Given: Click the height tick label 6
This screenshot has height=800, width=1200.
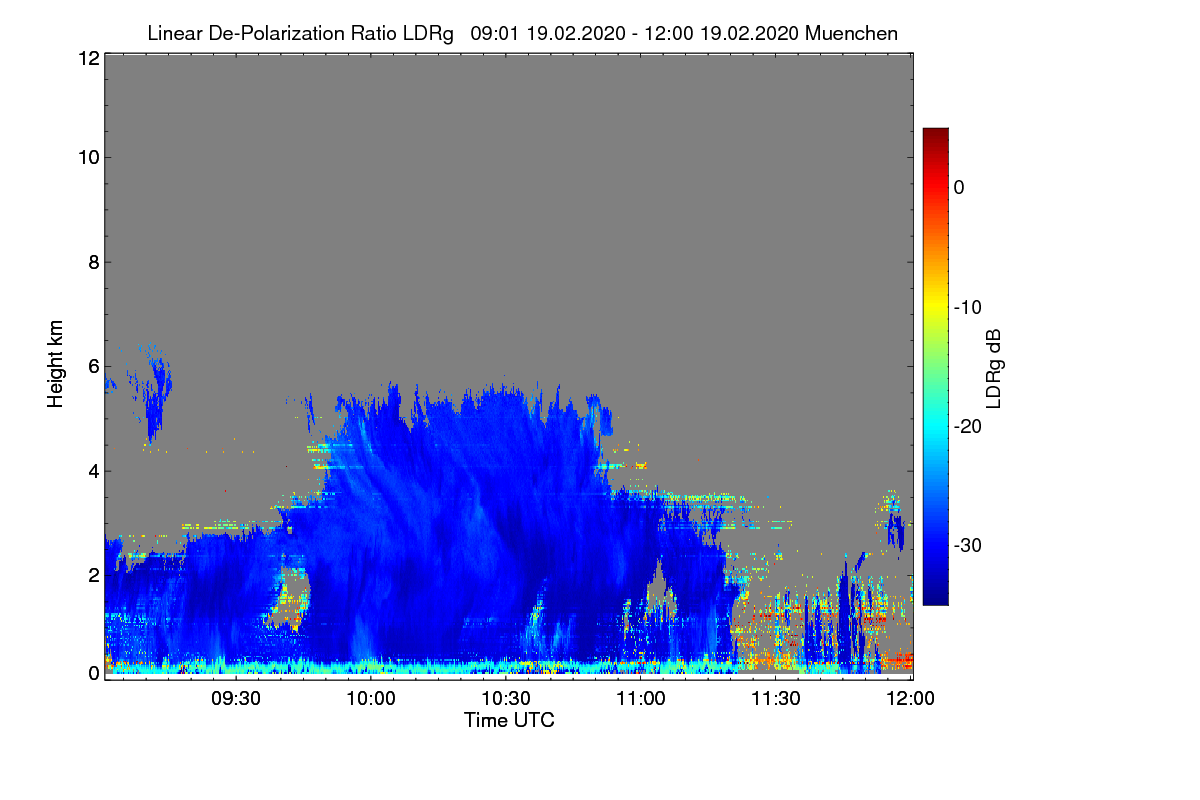Looking at the screenshot, I should (93, 367).
